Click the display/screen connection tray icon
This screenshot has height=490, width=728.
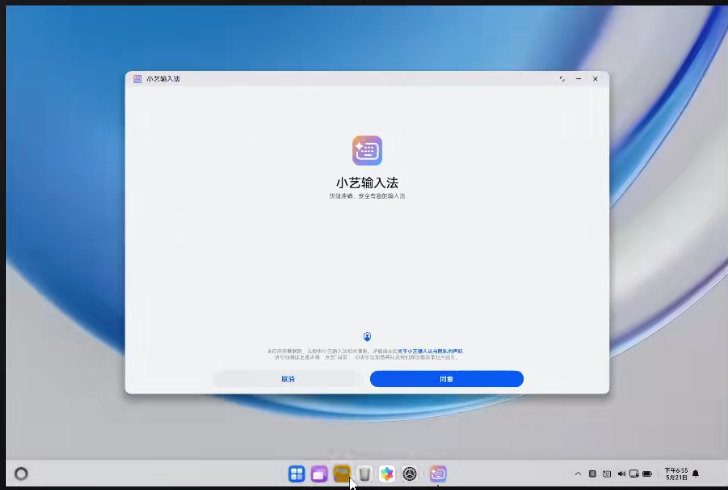coord(634,474)
